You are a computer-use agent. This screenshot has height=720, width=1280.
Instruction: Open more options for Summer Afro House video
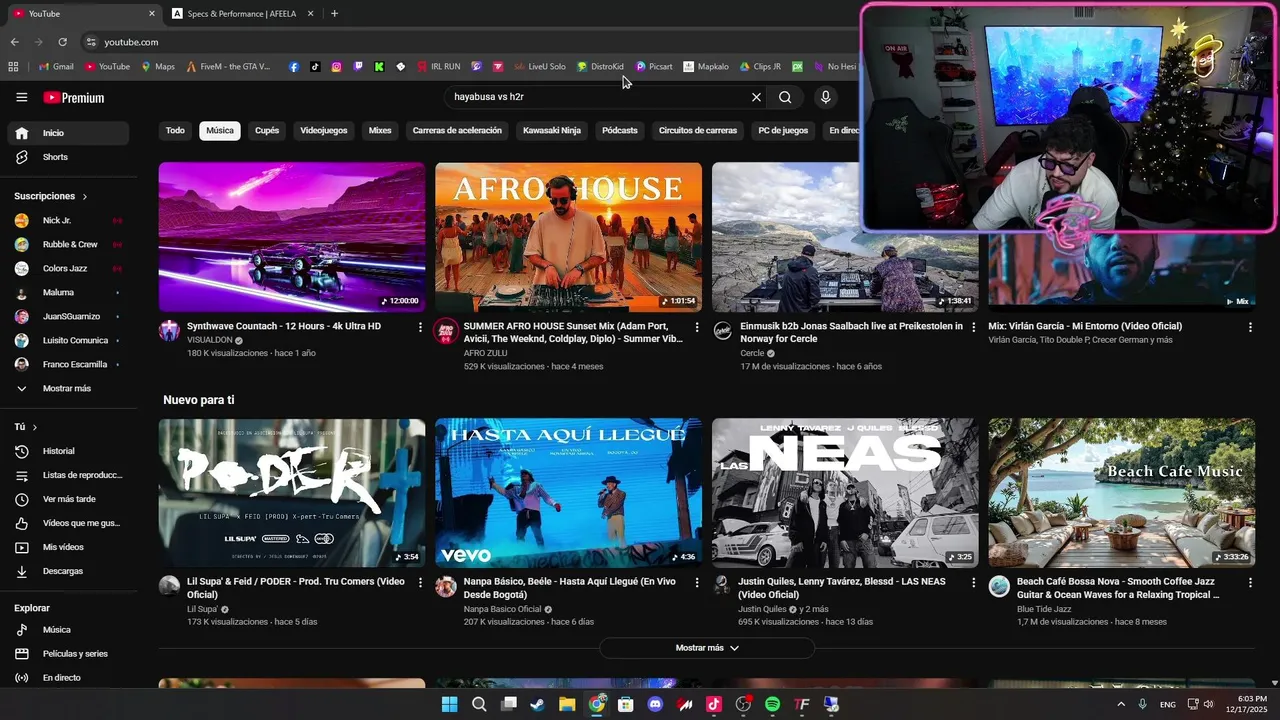point(697,327)
